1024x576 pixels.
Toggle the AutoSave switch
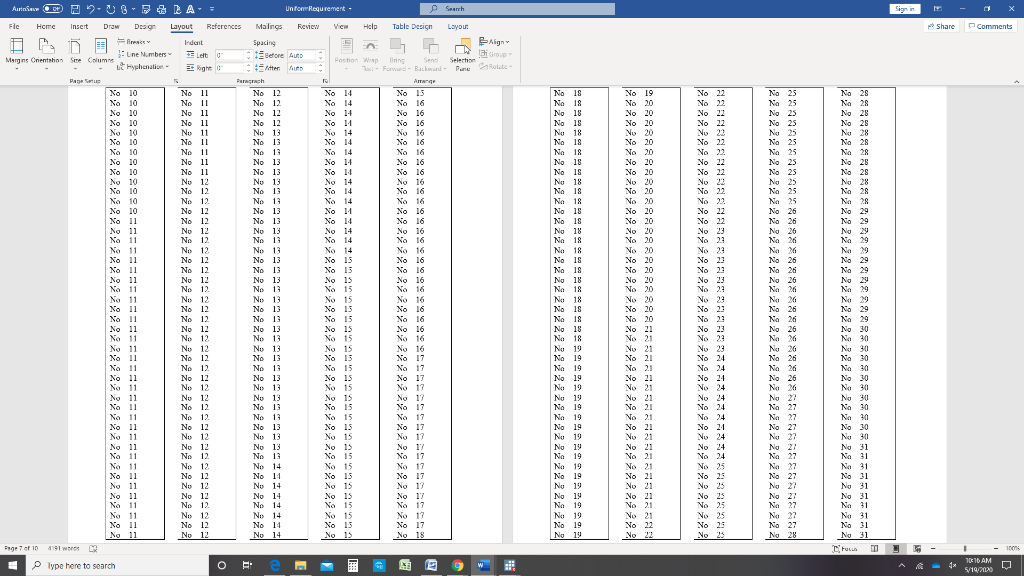pos(53,8)
